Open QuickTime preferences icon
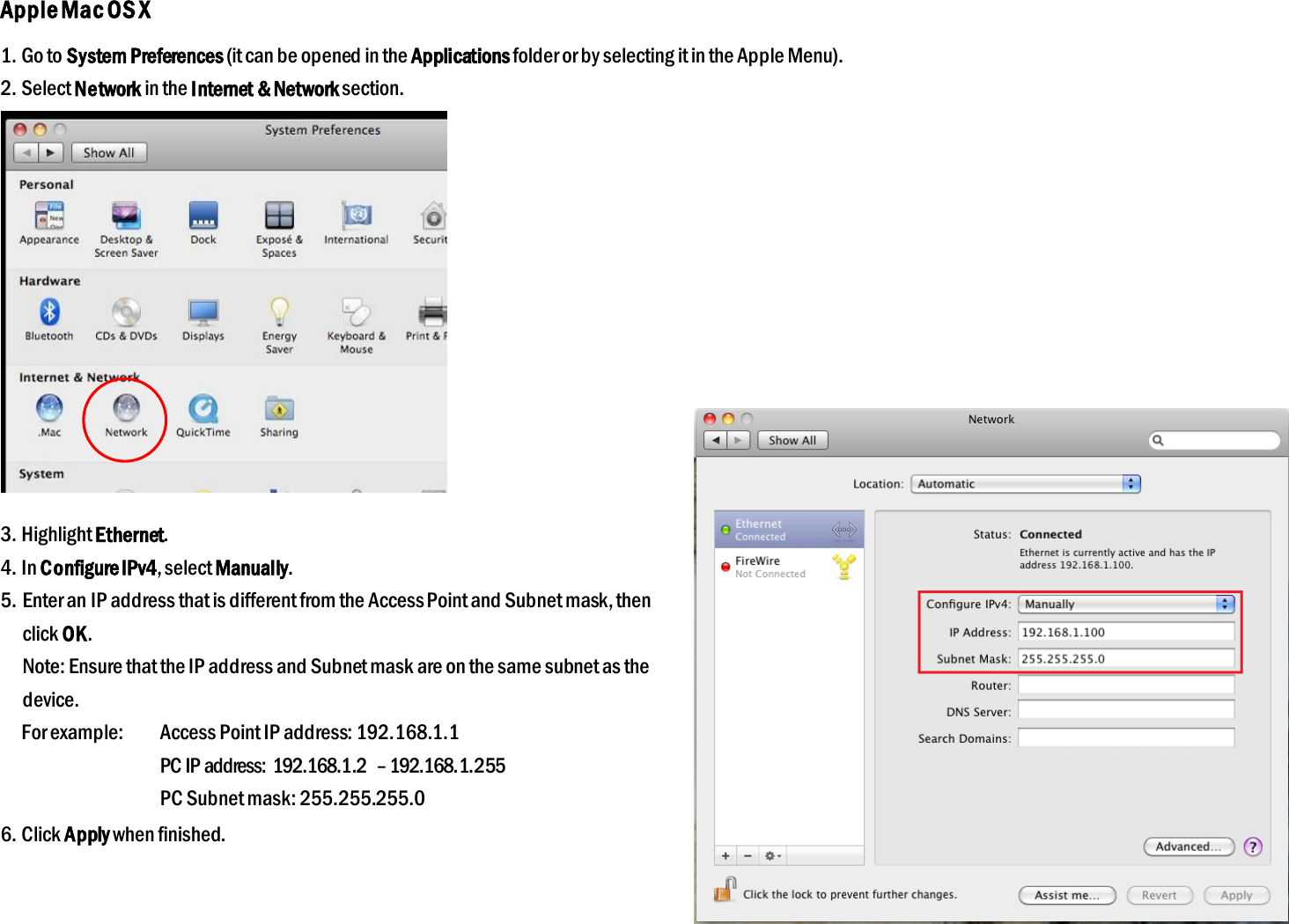1289x924 pixels. (x=203, y=408)
